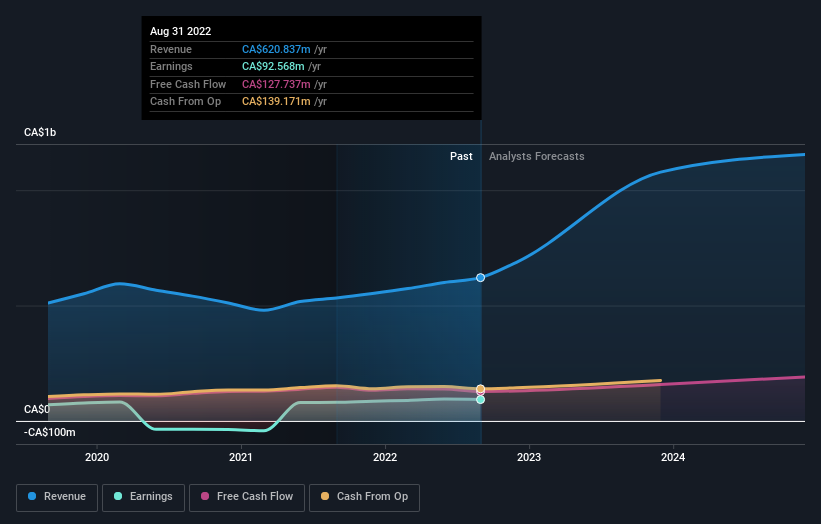Viewport: 821px width, 524px height.
Task: Toggle the Revenue legend button
Action: pos(57,497)
